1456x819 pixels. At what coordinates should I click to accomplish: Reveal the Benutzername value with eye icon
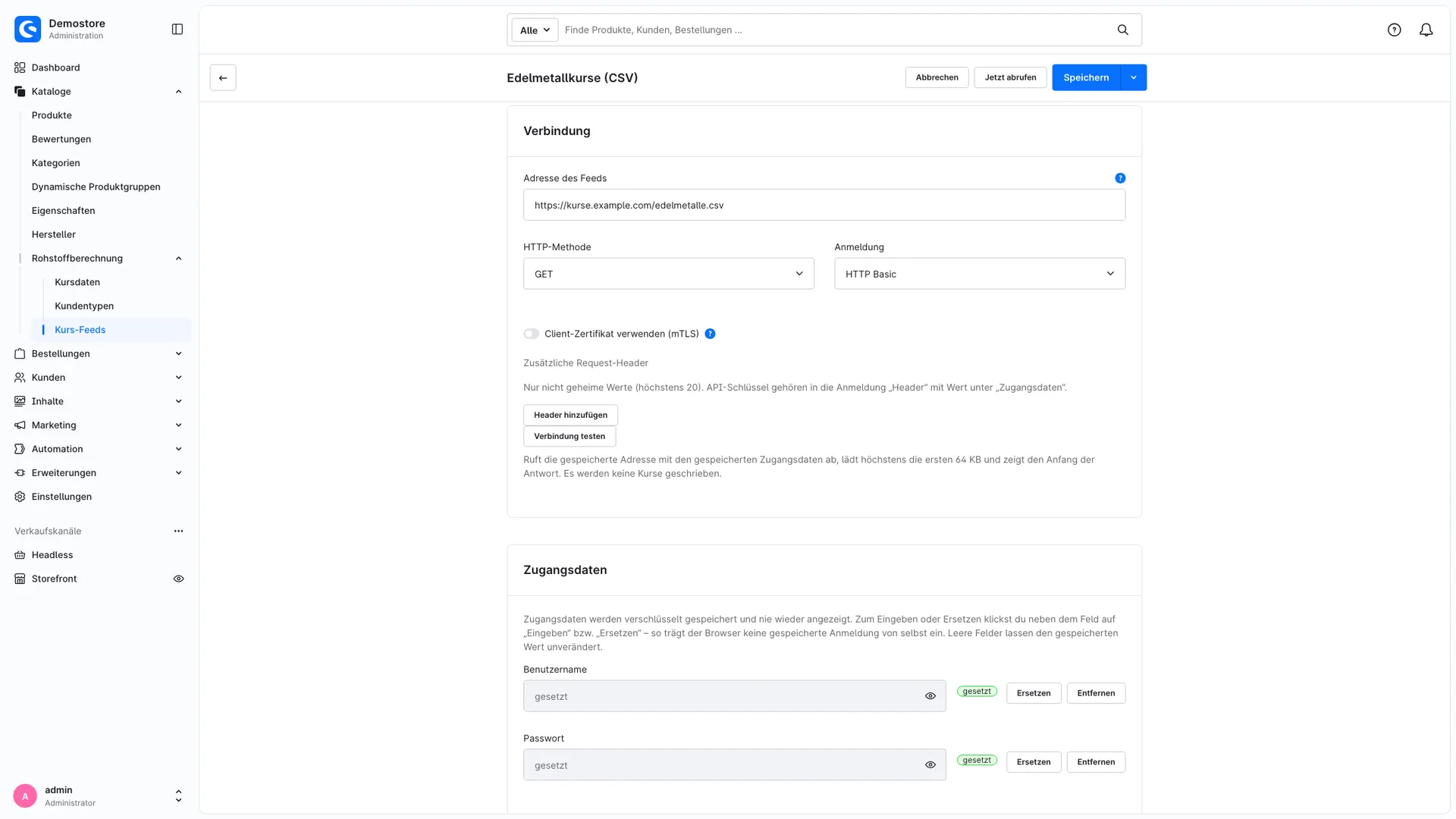pos(930,696)
